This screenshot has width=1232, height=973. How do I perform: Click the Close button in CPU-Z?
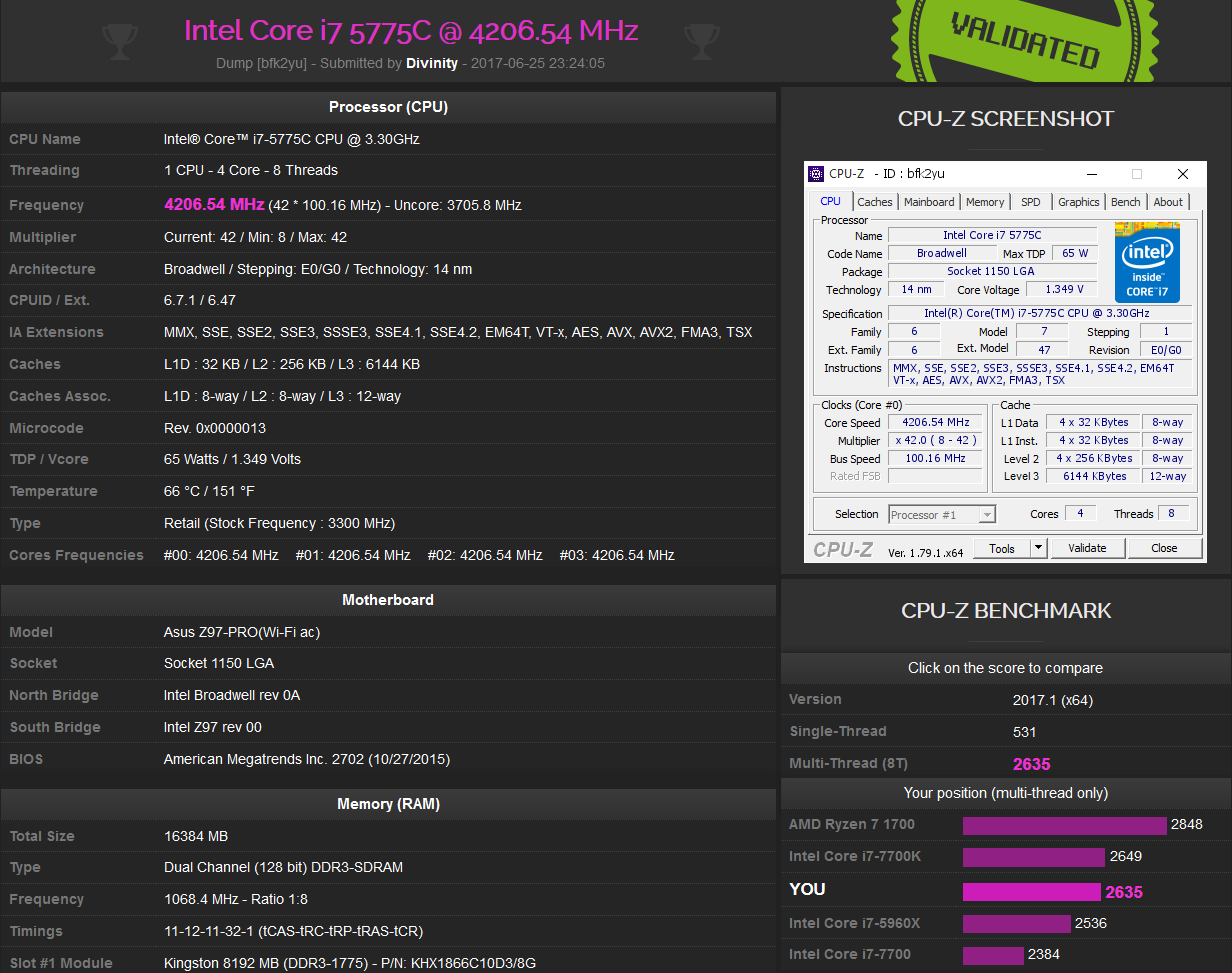1164,548
